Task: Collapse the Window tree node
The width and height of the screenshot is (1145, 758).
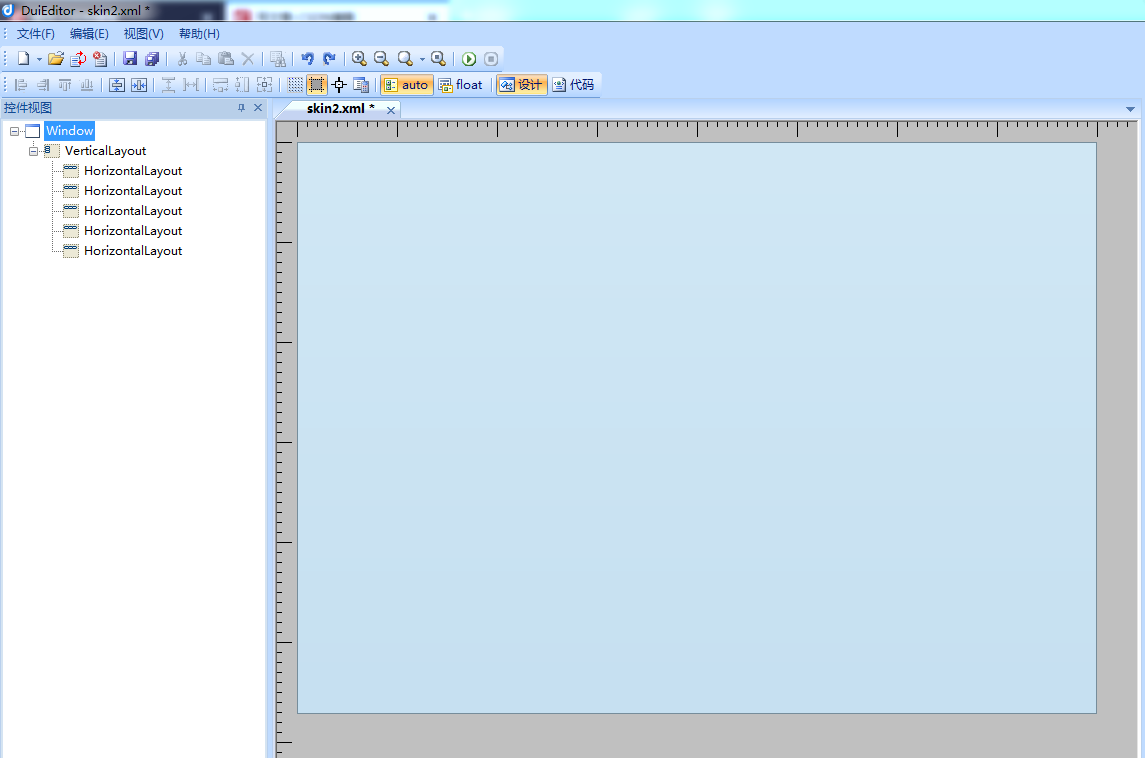Action: pos(14,130)
